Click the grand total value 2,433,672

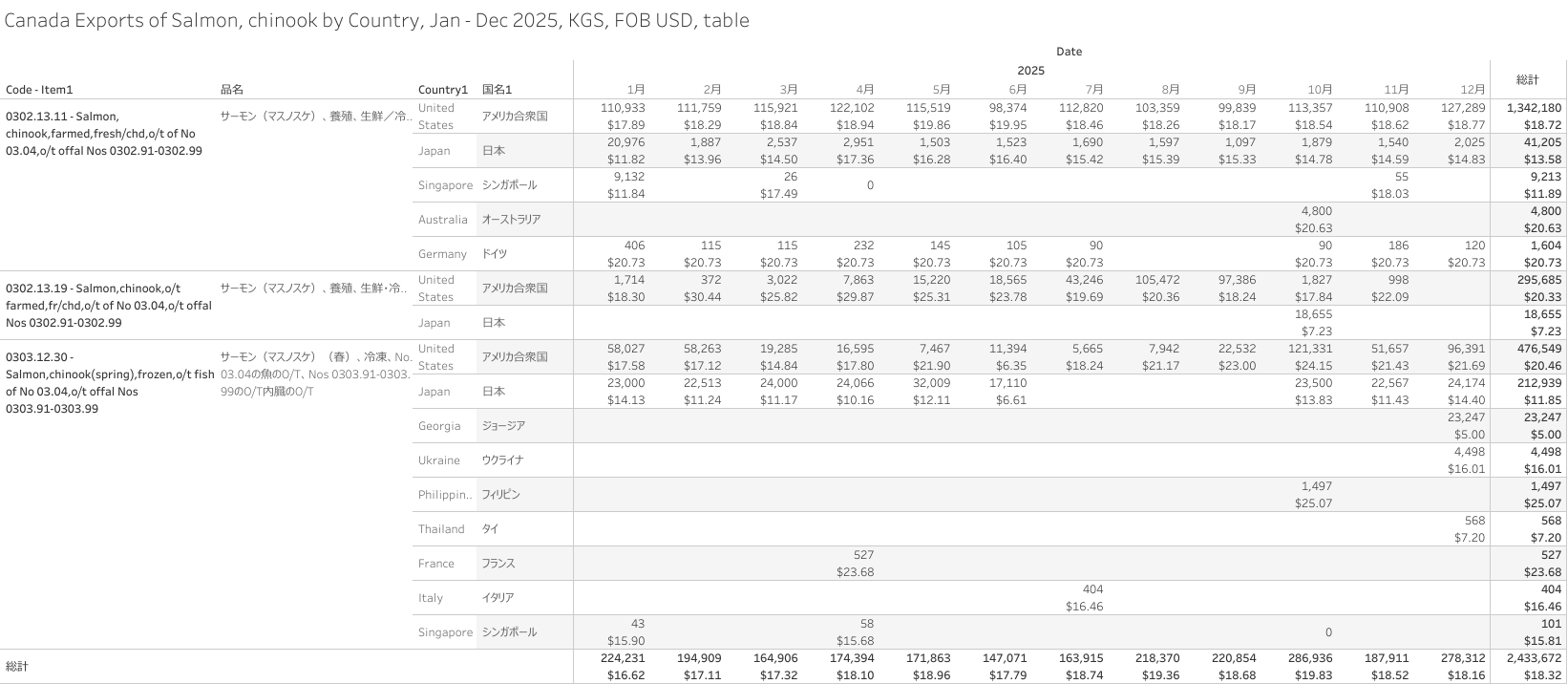pyautogui.click(x=1529, y=658)
